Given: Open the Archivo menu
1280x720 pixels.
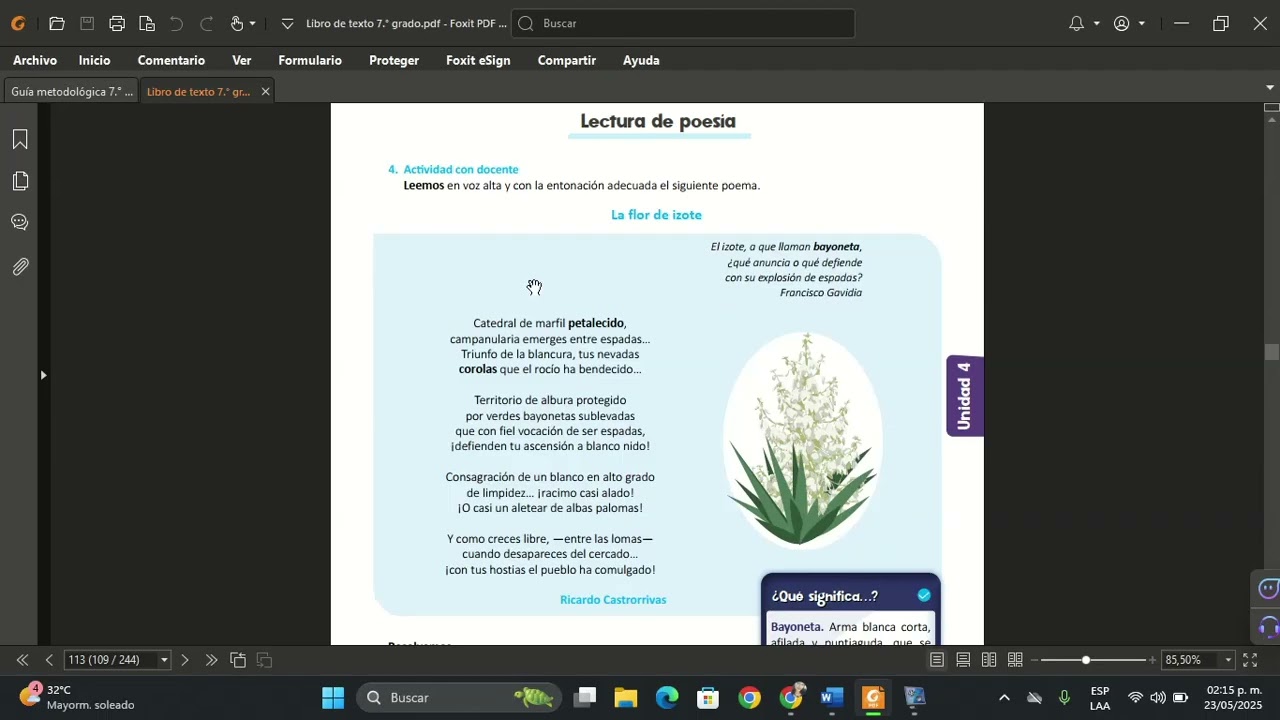Looking at the screenshot, I should [x=35, y=60].
